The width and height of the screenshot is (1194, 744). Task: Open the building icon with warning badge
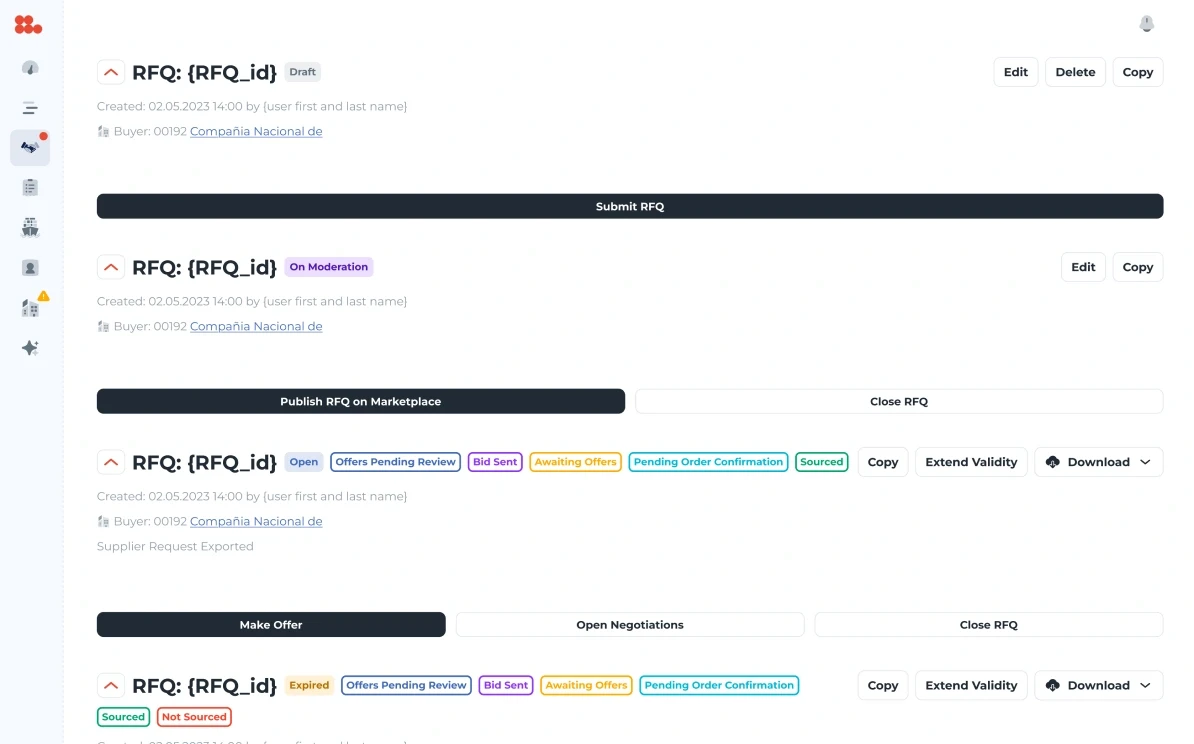point(32,306)
